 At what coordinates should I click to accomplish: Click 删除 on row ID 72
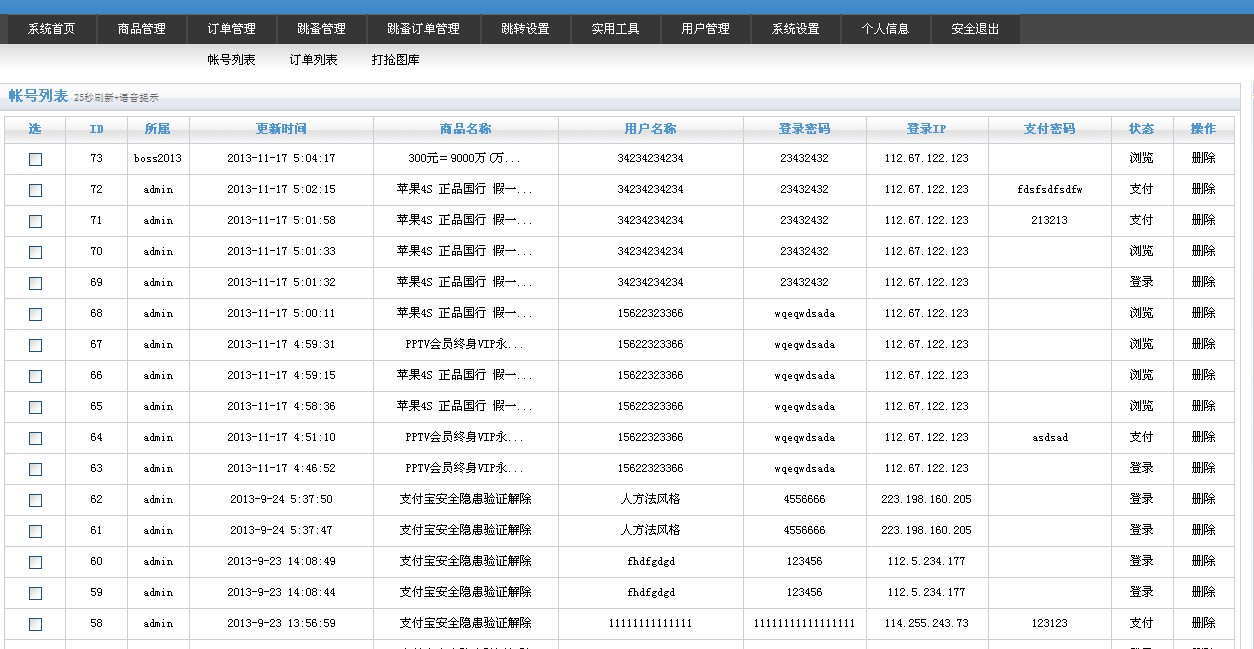point(1203,189)
